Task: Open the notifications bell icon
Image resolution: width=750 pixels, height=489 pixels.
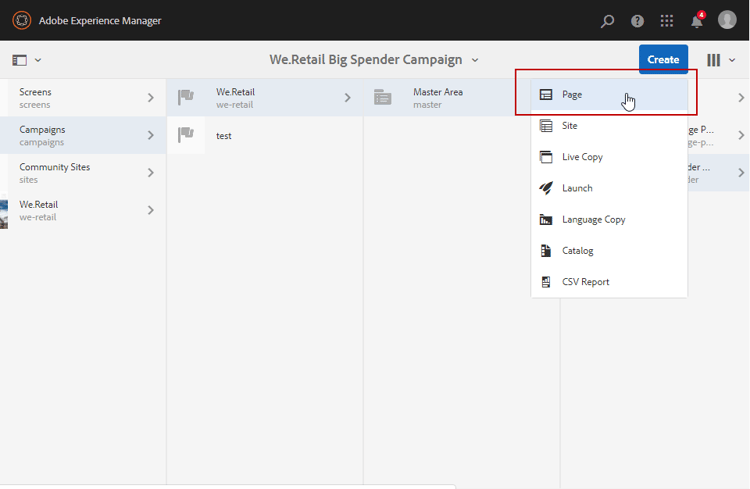Action: (697, 21)
